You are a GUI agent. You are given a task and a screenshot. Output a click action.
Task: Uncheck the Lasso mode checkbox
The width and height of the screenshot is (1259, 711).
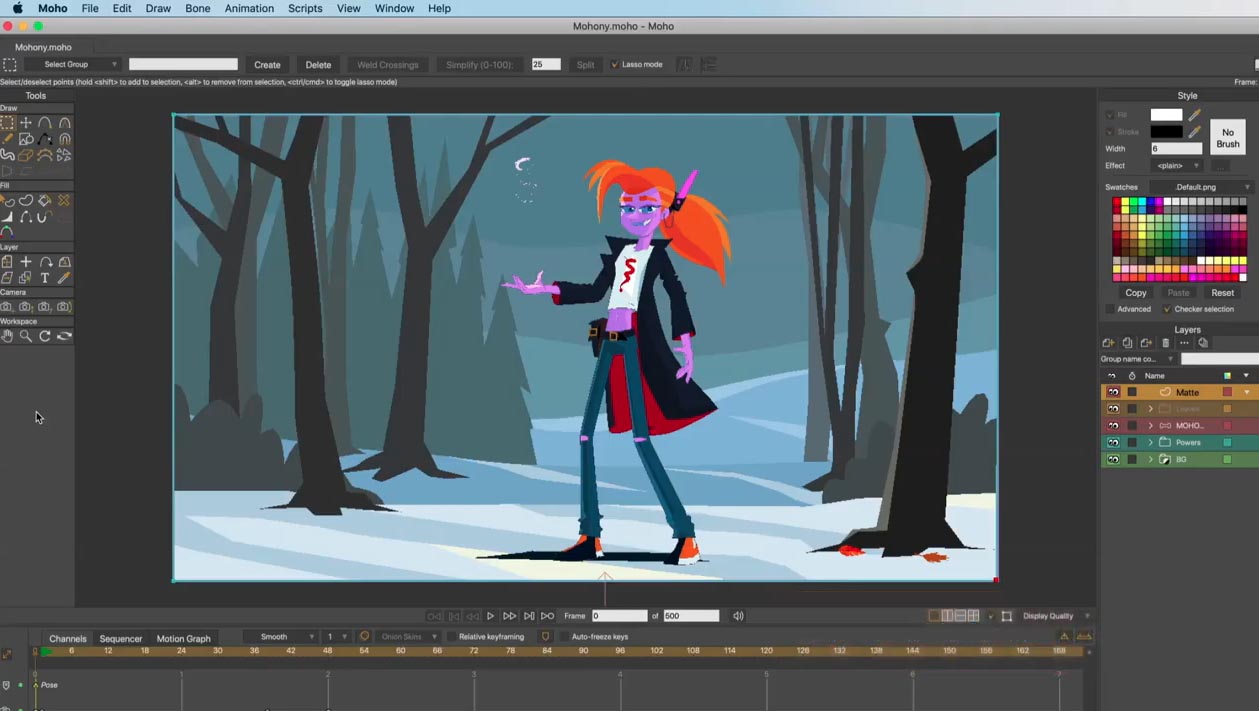coord(614,65)
